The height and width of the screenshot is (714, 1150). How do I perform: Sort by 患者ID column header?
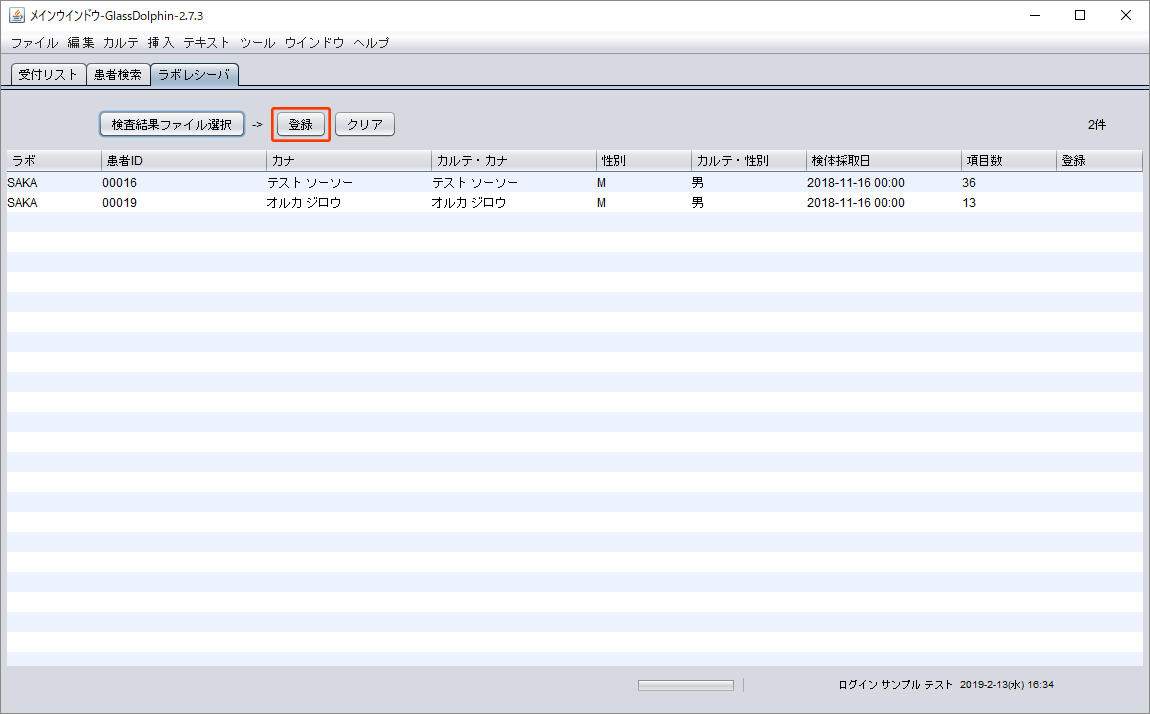click(183, 161)
